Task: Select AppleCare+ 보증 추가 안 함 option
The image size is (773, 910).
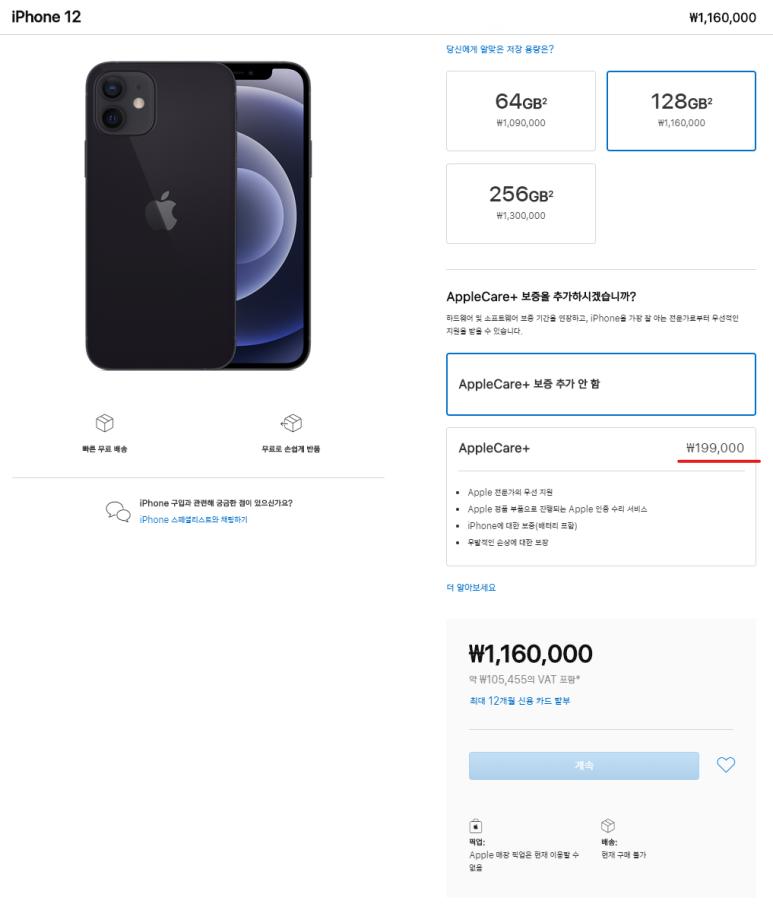Action: [600, 384]
